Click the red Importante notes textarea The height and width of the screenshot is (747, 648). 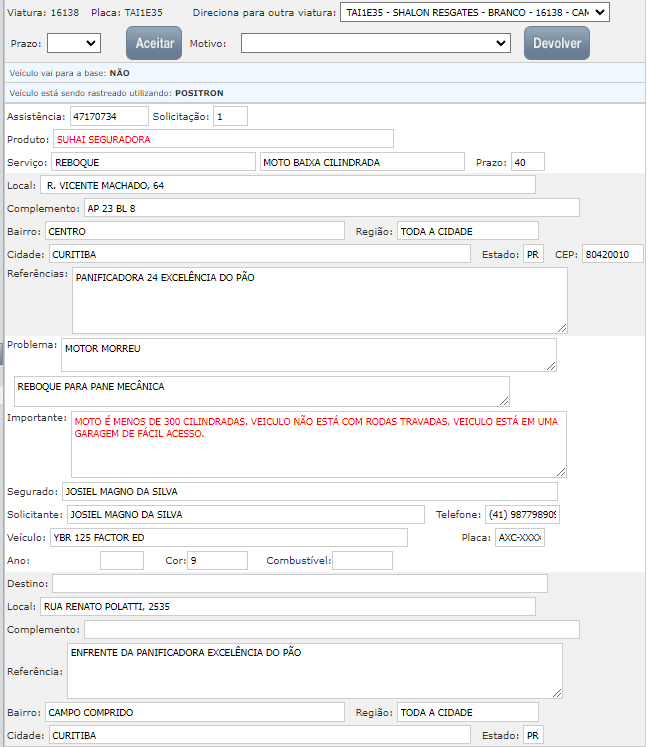pyautogui.click(x=318, y=443)
